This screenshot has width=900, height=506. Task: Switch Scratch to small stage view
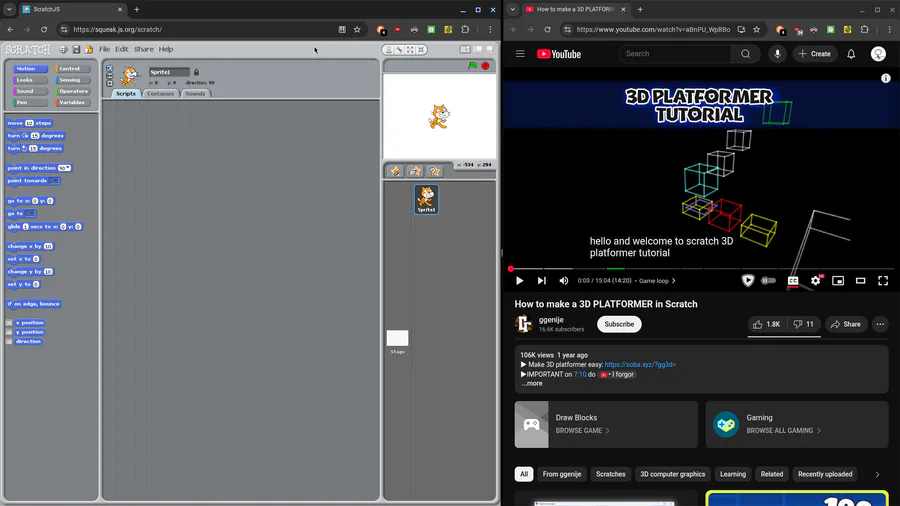tap(465, 49)
